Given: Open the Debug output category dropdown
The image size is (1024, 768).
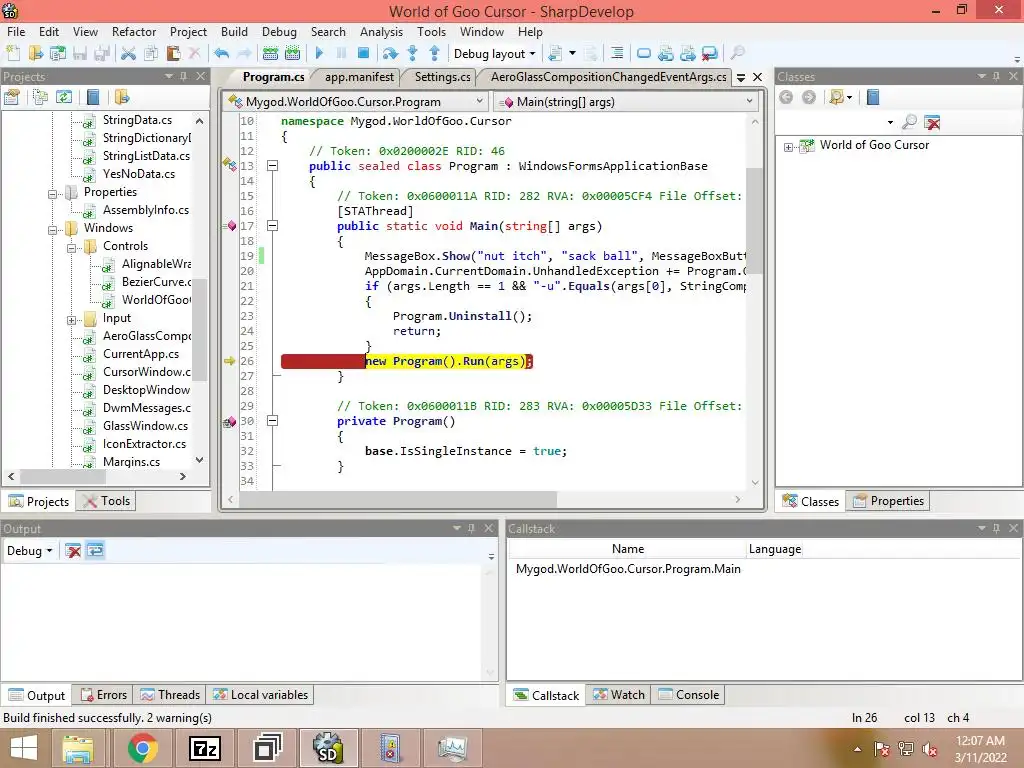Looking at the screenshot, I should 29,551.
